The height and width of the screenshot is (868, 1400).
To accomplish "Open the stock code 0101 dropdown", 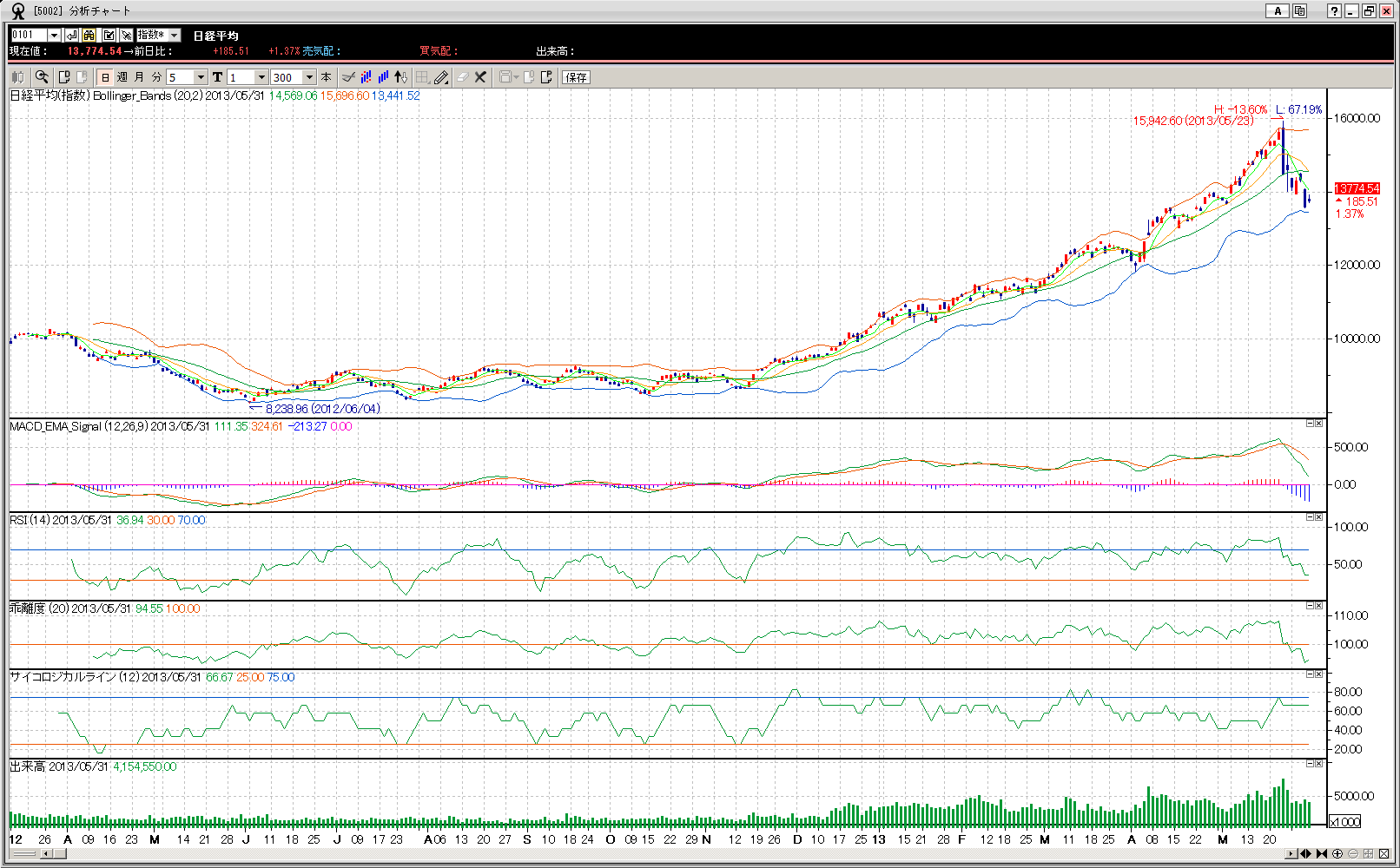I will pyautogui.click(x=54, y=35).
